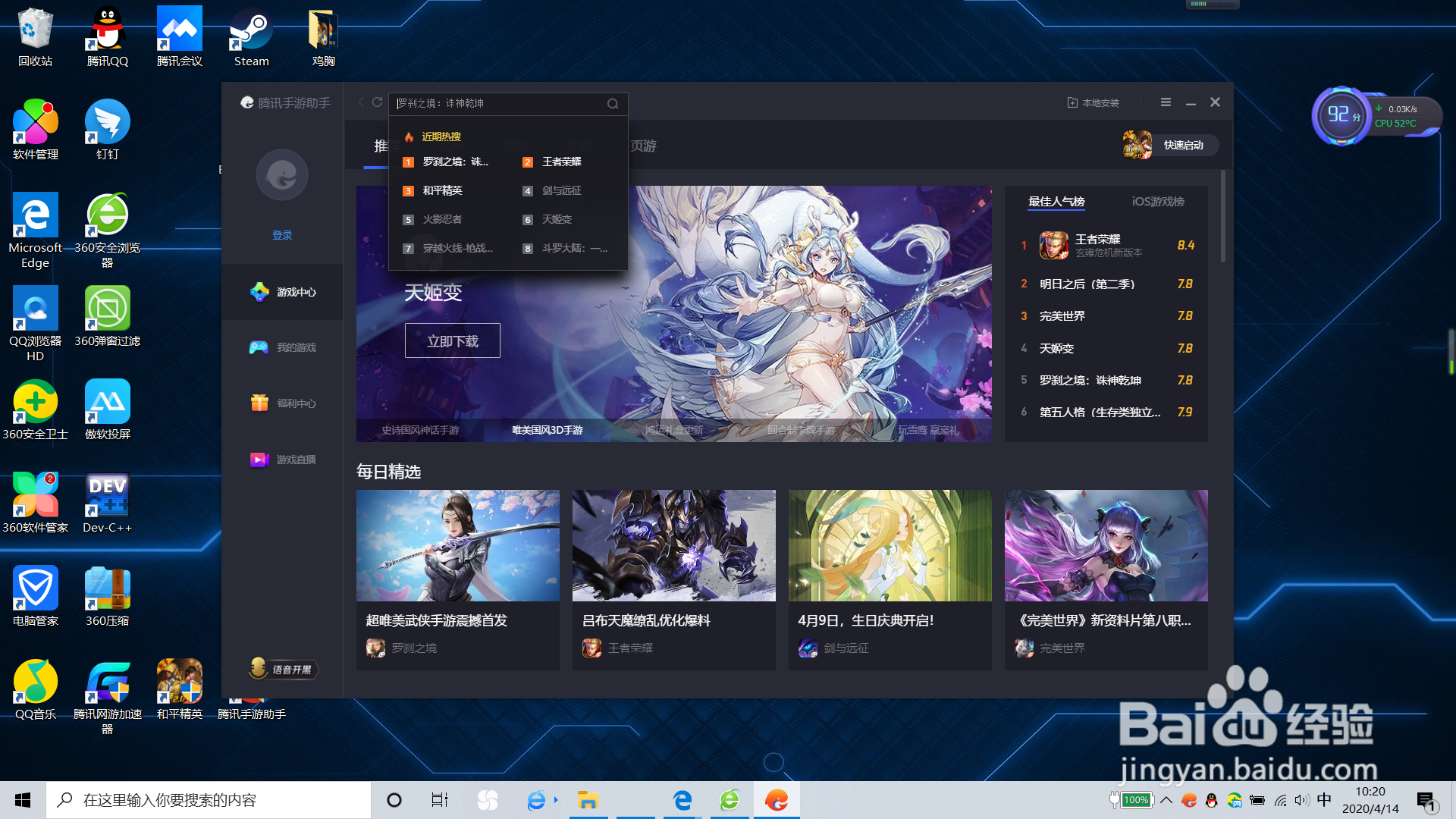This screenshot has height=819, width=1456.
Task: Select hot search 斗罗大陆
Action: tap(566, 248)
